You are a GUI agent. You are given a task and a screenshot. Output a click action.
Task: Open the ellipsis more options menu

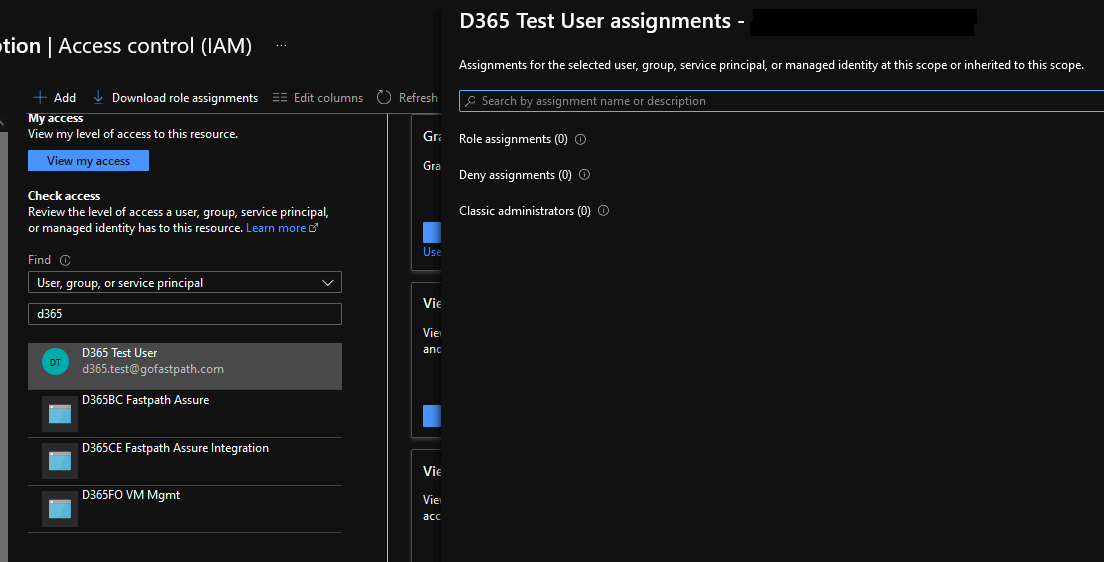tap(282, 46)
